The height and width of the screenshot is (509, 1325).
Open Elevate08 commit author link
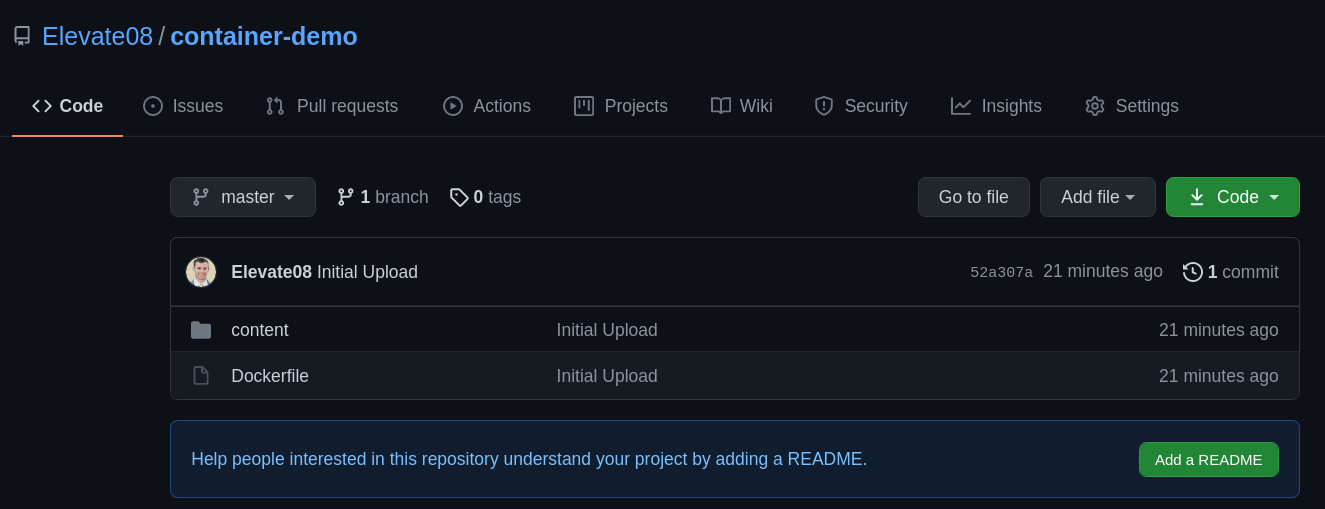(271, 272)
